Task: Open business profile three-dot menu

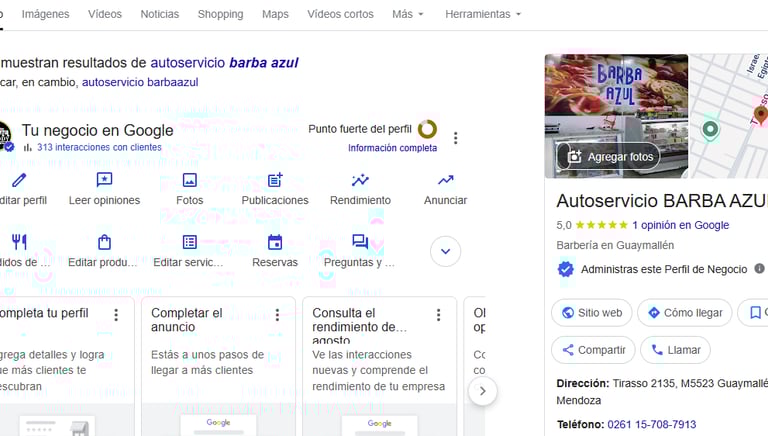Action: [x=456, y=138]
